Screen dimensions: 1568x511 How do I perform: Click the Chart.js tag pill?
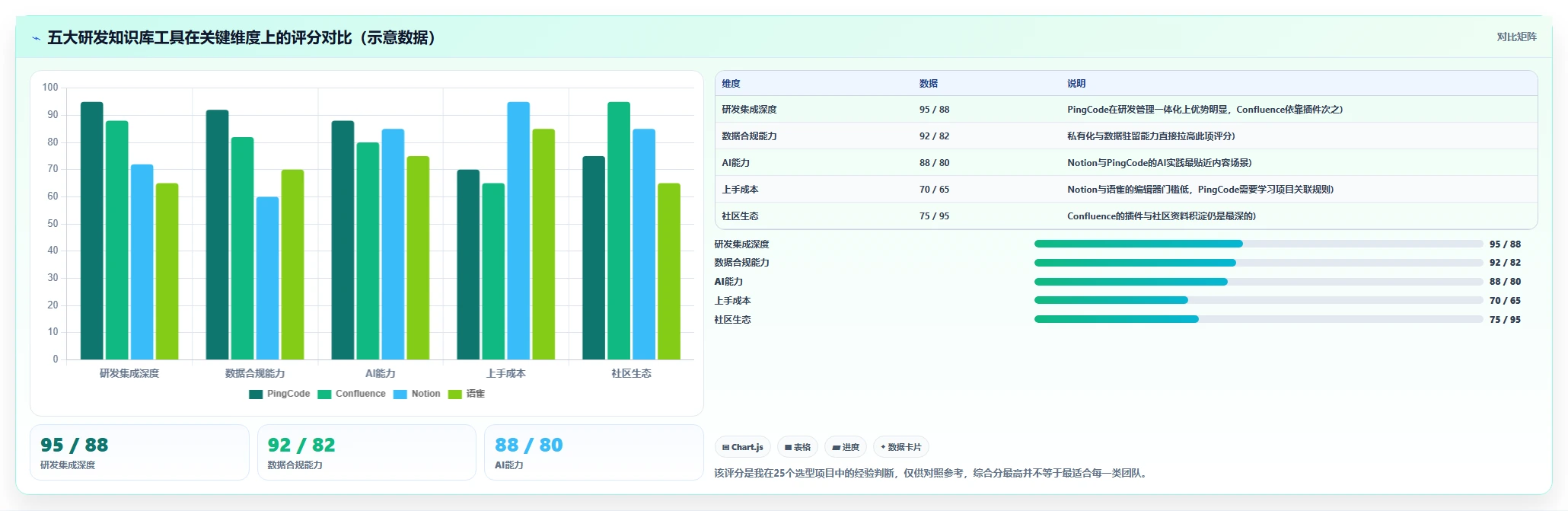[743, 447]
